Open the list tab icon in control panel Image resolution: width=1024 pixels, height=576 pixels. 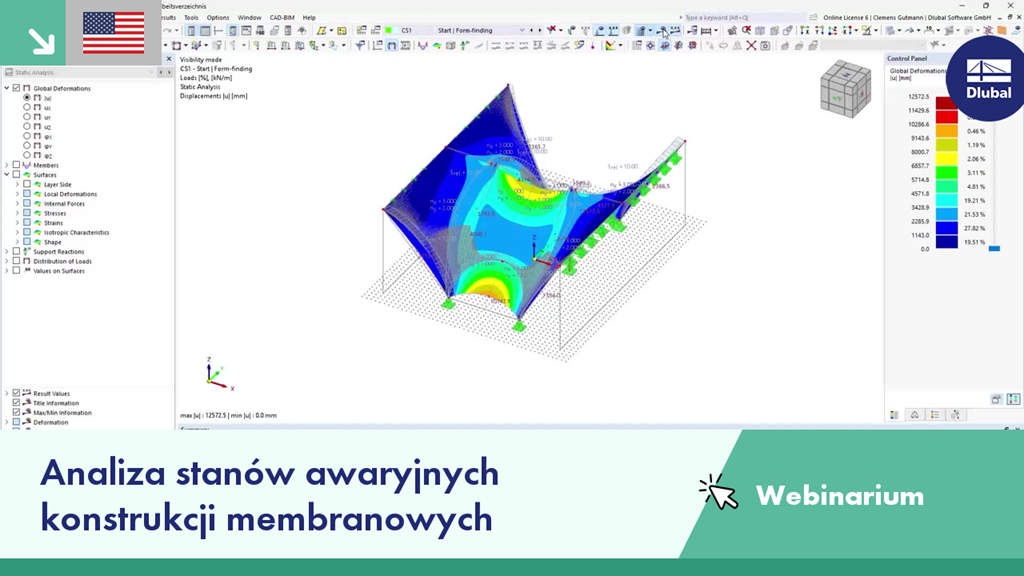pyautogui.click(x=935, y=415)
